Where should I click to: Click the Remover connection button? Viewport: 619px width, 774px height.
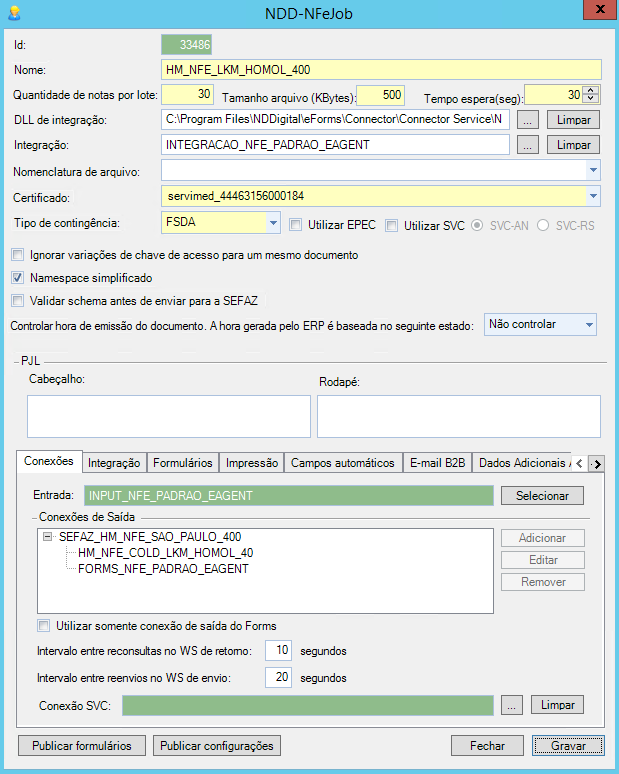tap(542, 582)
